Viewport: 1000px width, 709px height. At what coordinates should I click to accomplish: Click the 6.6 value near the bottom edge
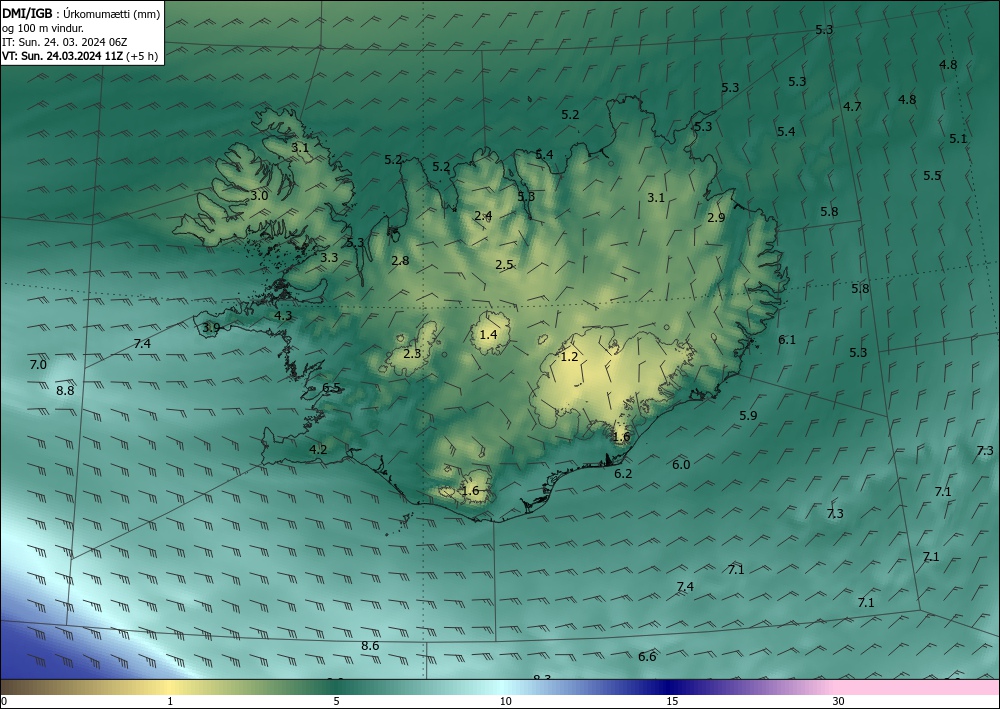click(x=647, y=657)
